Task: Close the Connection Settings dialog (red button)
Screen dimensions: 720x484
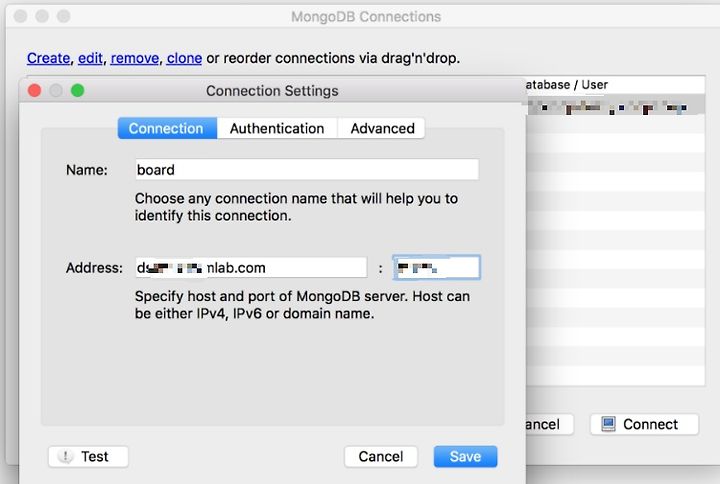Action: 34,90
